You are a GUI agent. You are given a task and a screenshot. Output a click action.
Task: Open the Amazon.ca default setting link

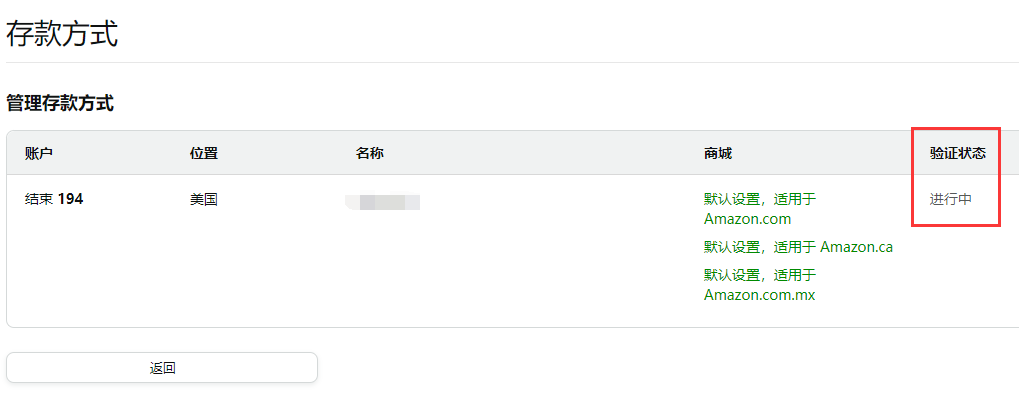pyautogui.click(x=798, y=247)
